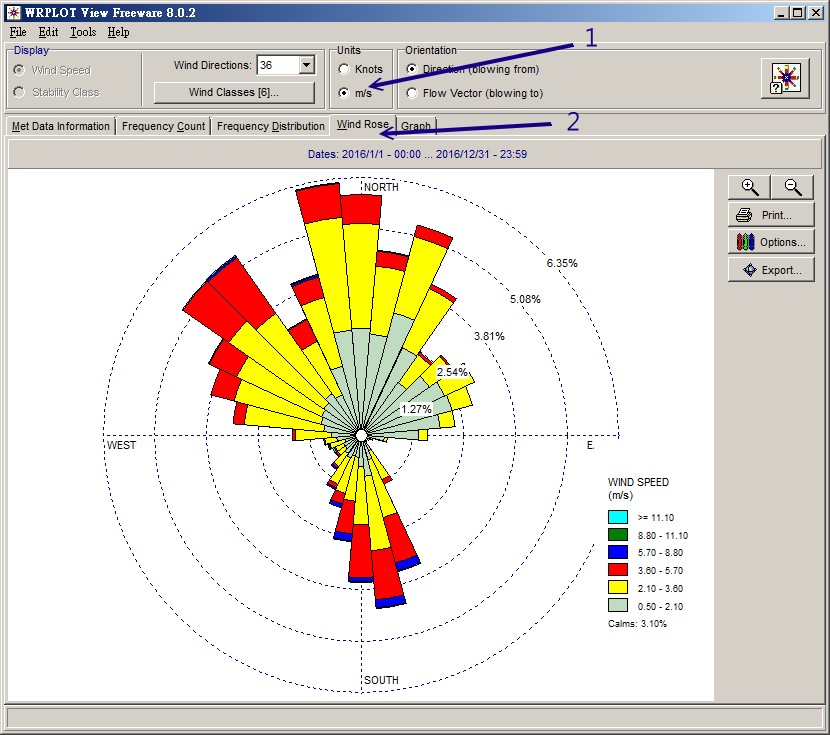This screenshot has width=830, height=735.
Task: Open the Tools menu
Action: [x=83, y=32]
